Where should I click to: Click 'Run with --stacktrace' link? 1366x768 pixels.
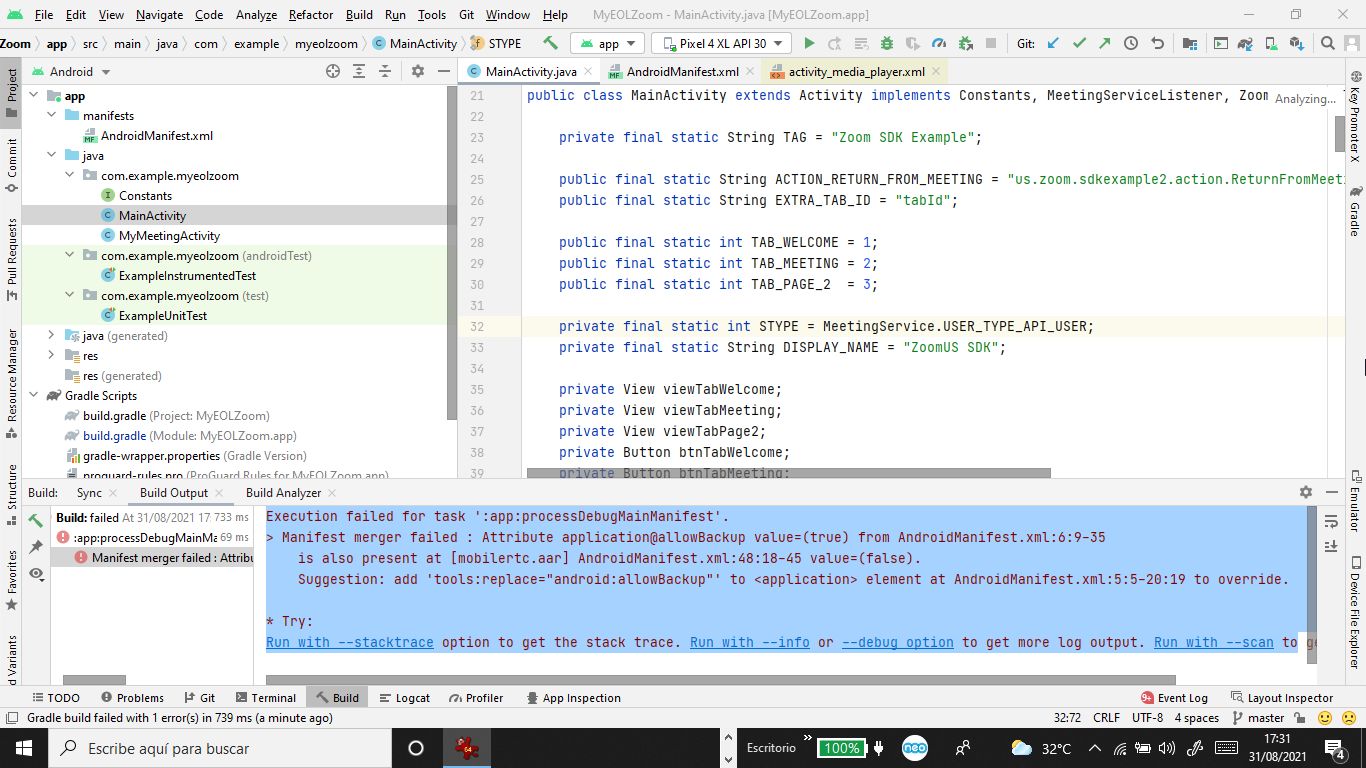(350, 642)
